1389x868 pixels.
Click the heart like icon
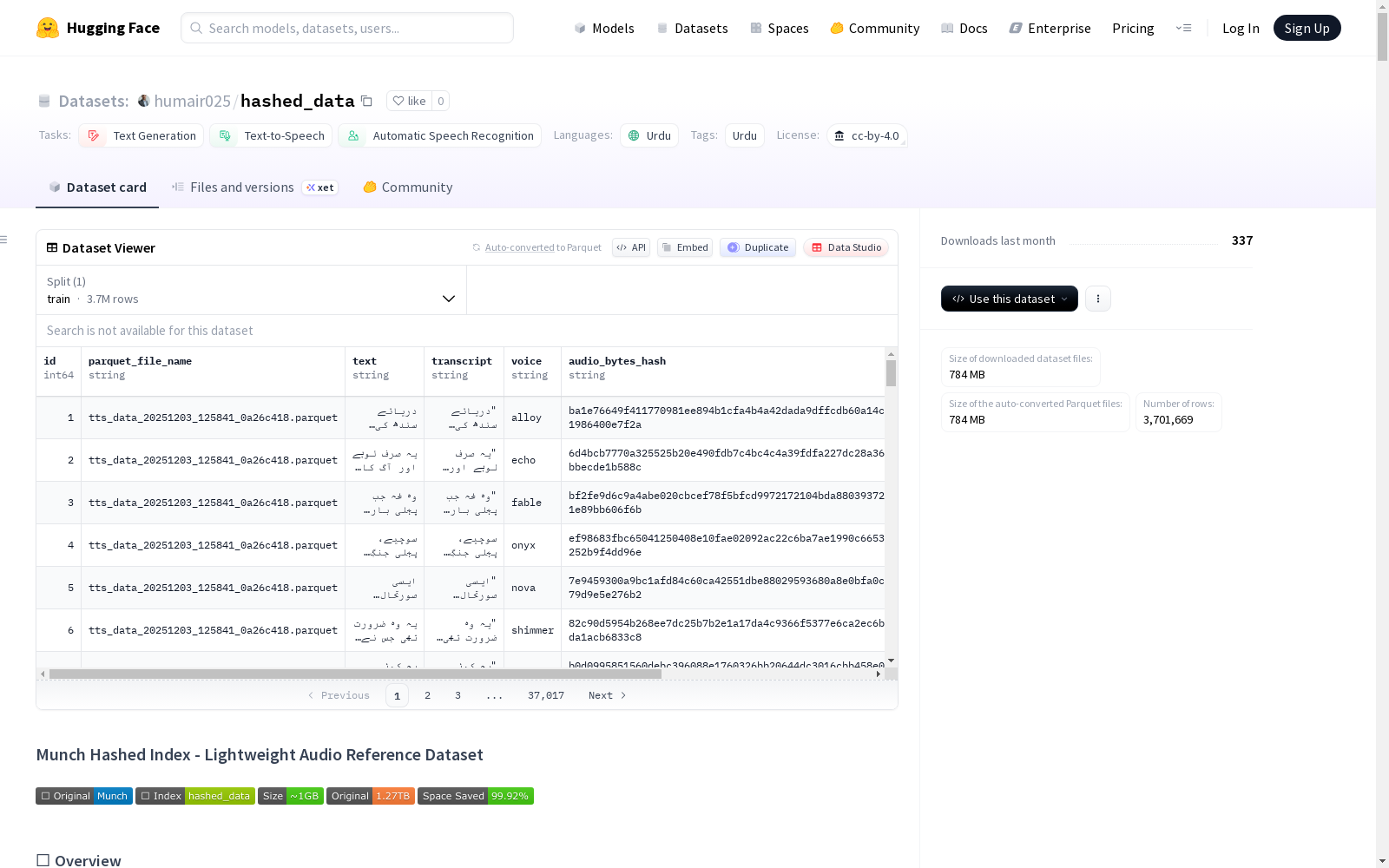398,101
